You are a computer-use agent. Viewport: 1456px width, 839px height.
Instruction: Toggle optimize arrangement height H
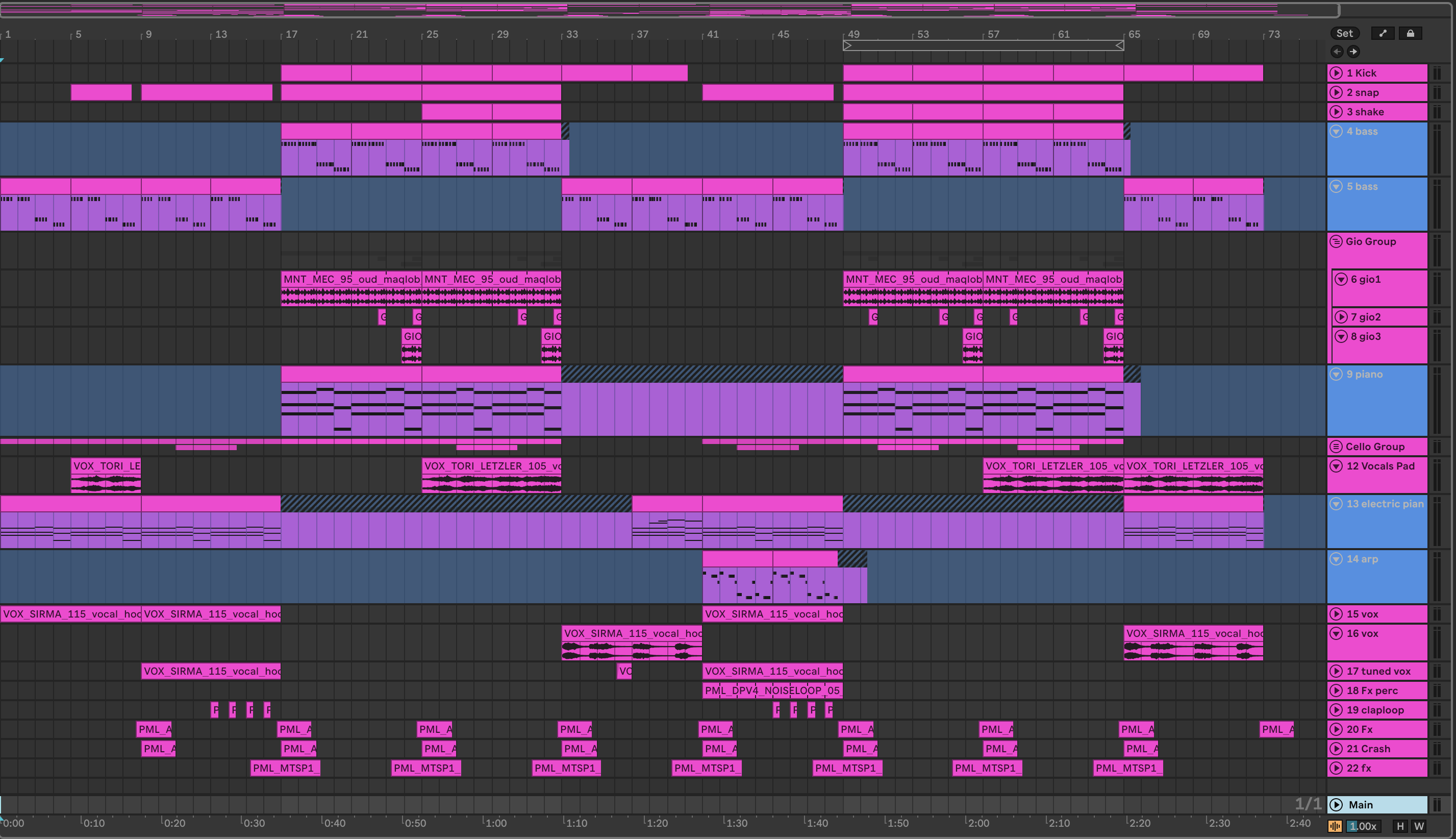coord(1400,826)
